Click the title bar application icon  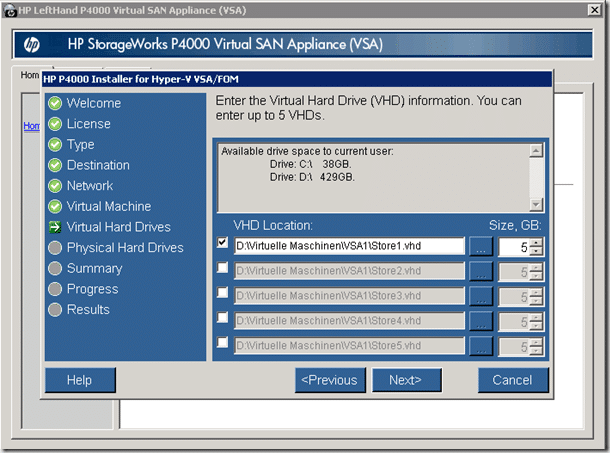coord(10,11)
